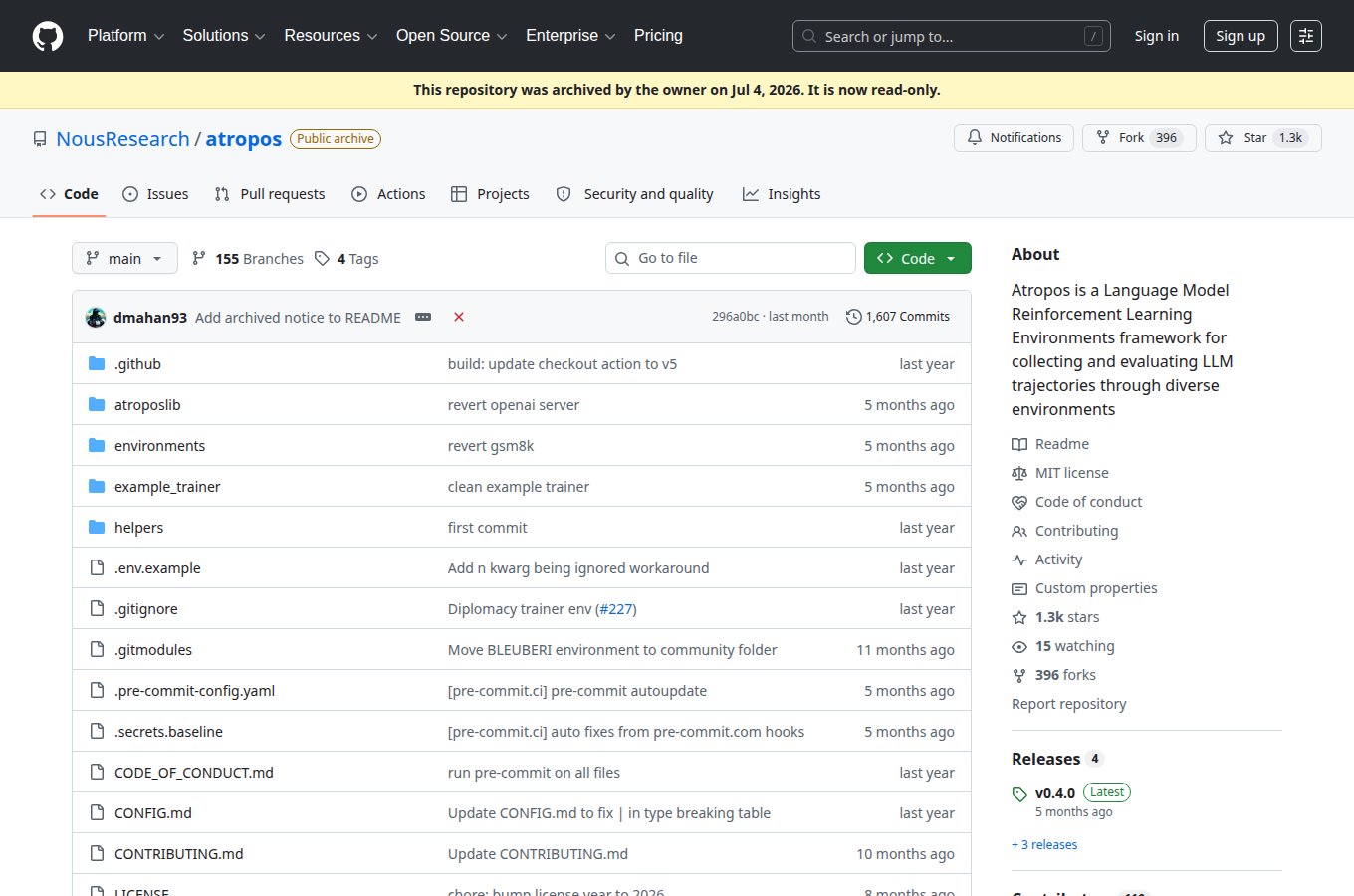Expand the Open Source menu
This screenshot has width=1354, height=896.
(x=451, y=36)
